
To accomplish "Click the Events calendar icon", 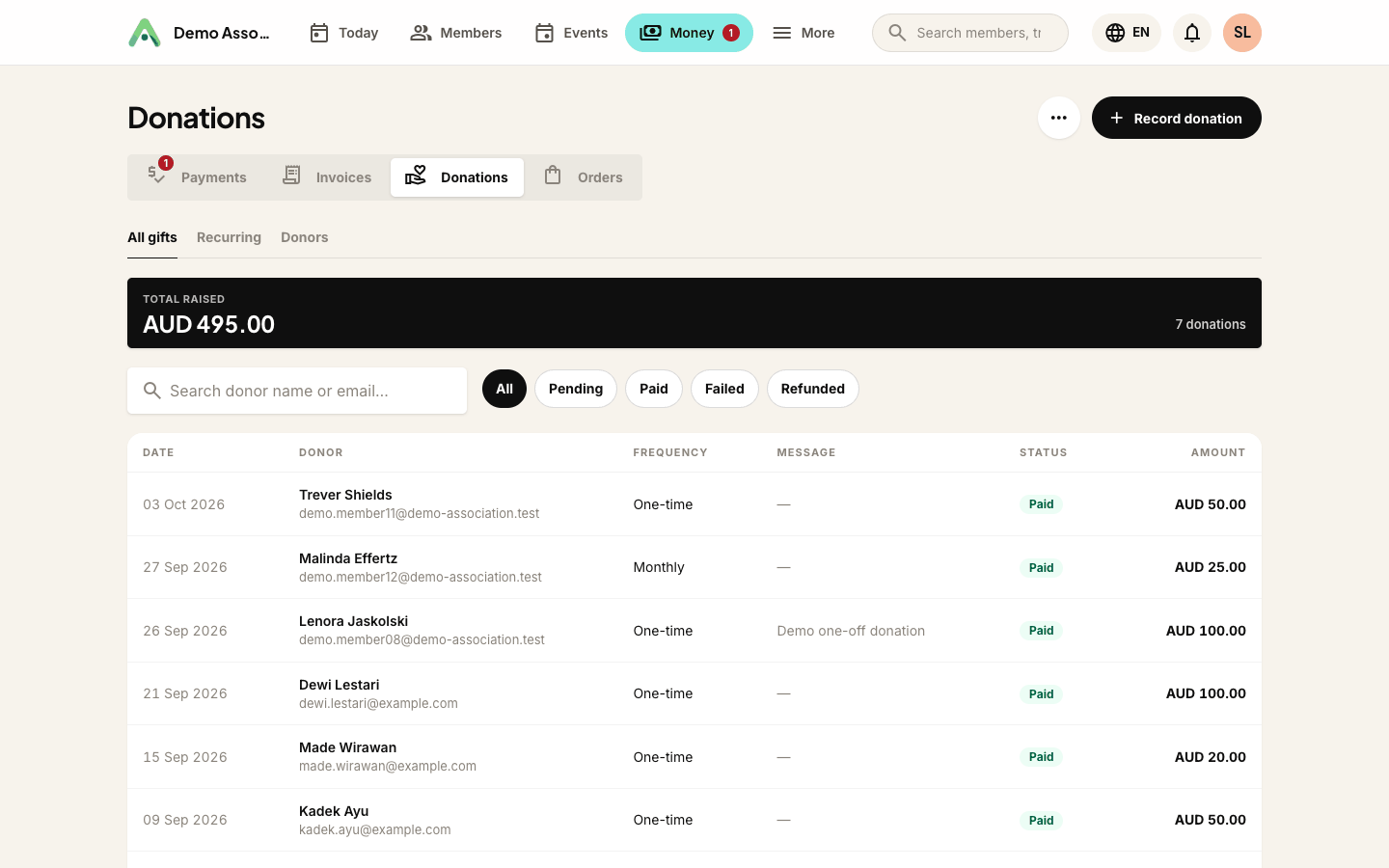I will point(544,33).
